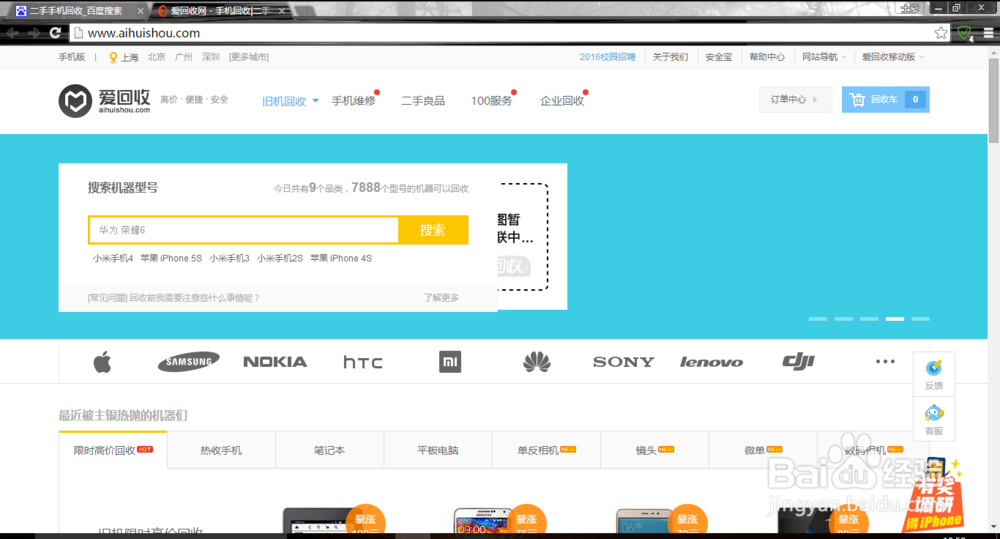Click the page vertical scrollbar thumb

[994, 101]
